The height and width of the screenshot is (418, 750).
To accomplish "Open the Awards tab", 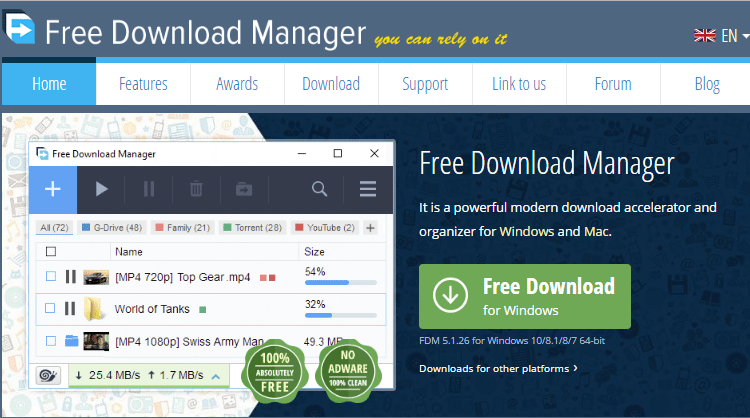I will coord(237,84).
